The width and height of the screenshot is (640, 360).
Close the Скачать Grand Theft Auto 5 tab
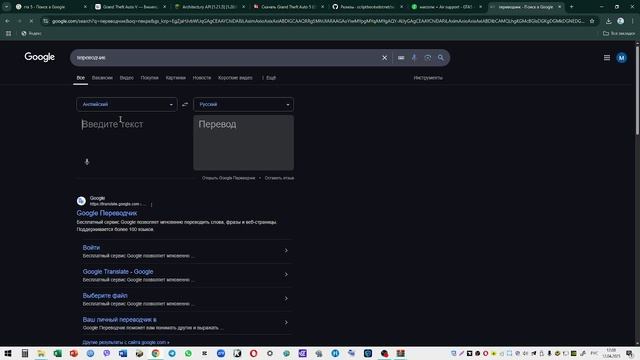(x=322, y=7)
